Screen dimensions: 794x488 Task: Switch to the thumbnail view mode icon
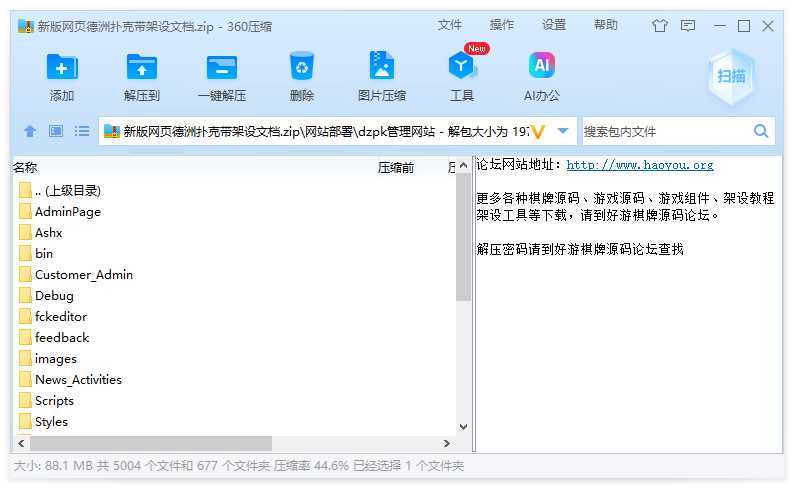point(56,131)
